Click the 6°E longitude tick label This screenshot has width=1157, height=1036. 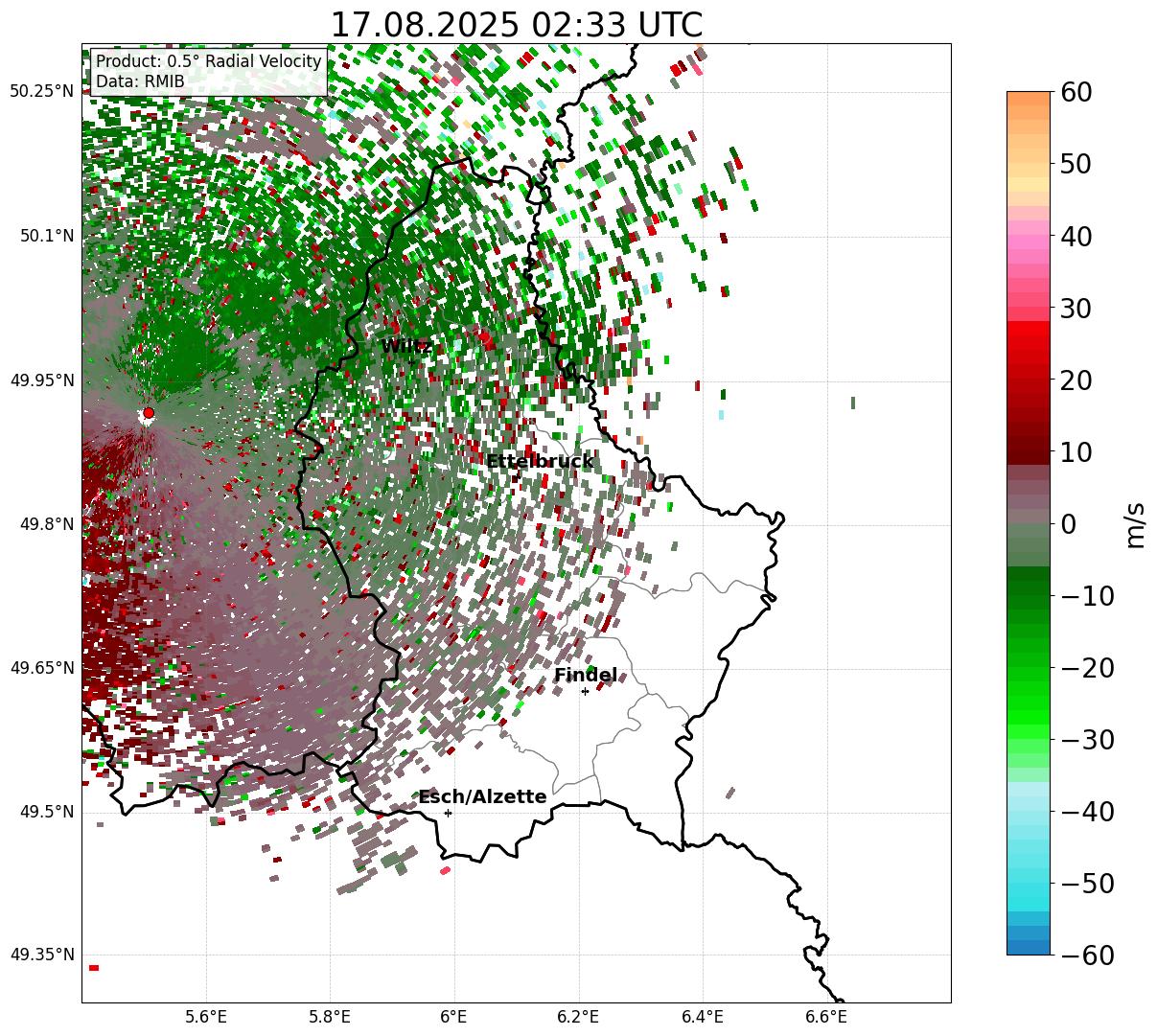point(454,1017)
